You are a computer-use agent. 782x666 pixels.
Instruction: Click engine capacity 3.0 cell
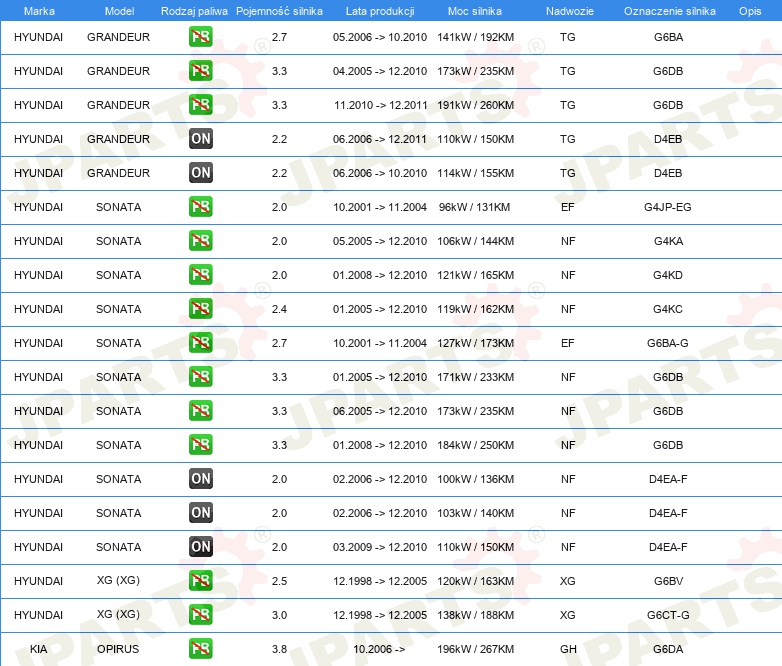(279, 615)
